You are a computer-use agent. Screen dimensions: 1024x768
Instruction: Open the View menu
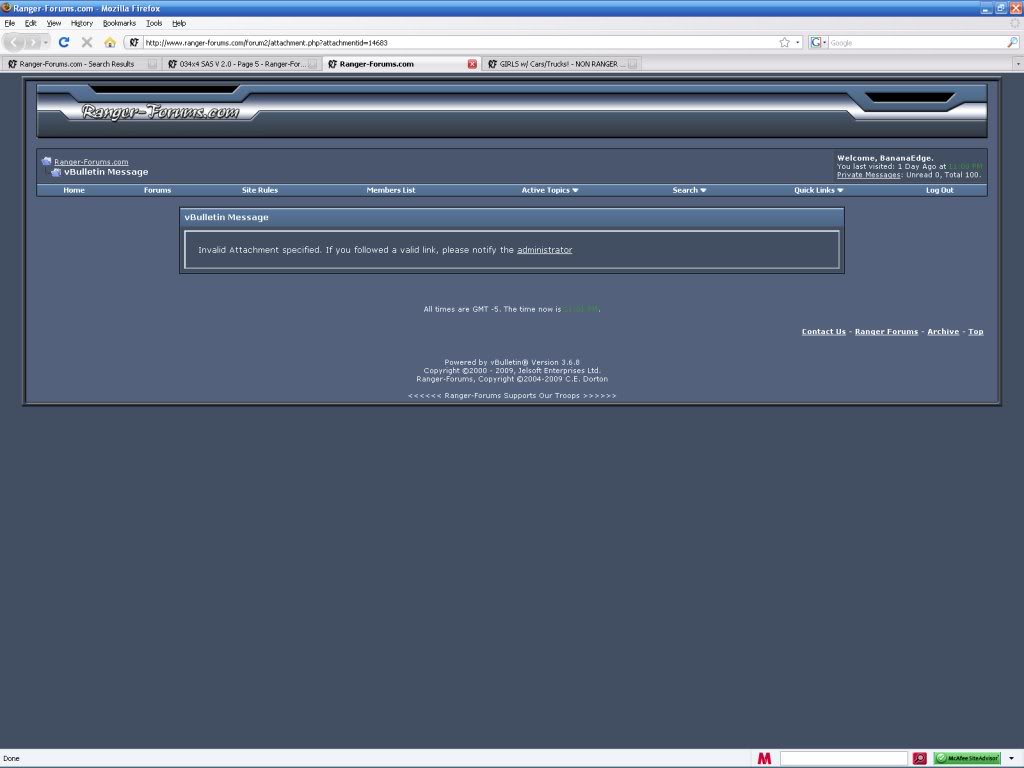pos(54,23)
